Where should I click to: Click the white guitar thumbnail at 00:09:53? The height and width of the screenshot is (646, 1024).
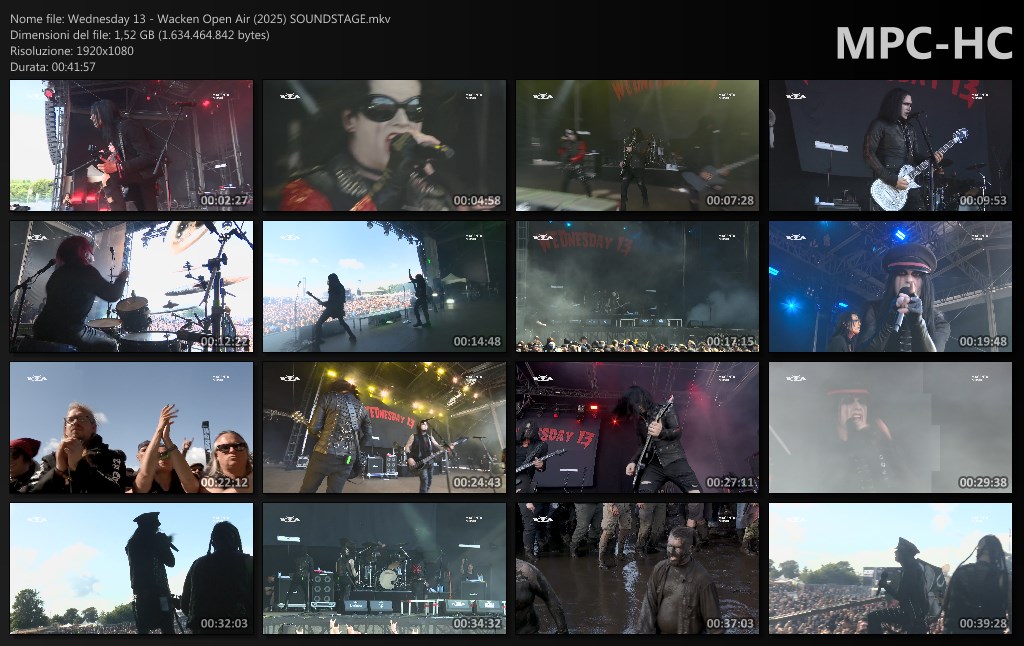pyautogui.click(x=890, y=146)
